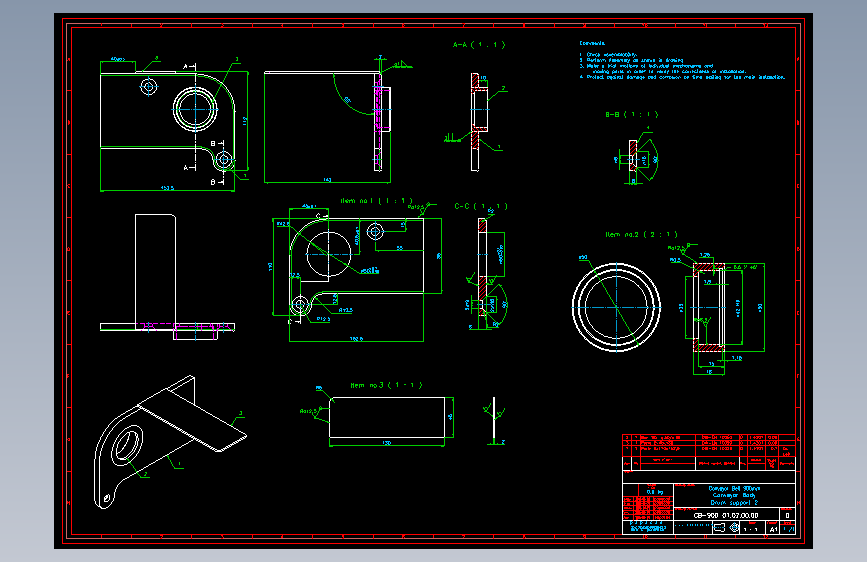Viewport: 867px width, 562px height.
Task: Select drawing number CB-900 01.07.00.00
Action: (726, 516)
